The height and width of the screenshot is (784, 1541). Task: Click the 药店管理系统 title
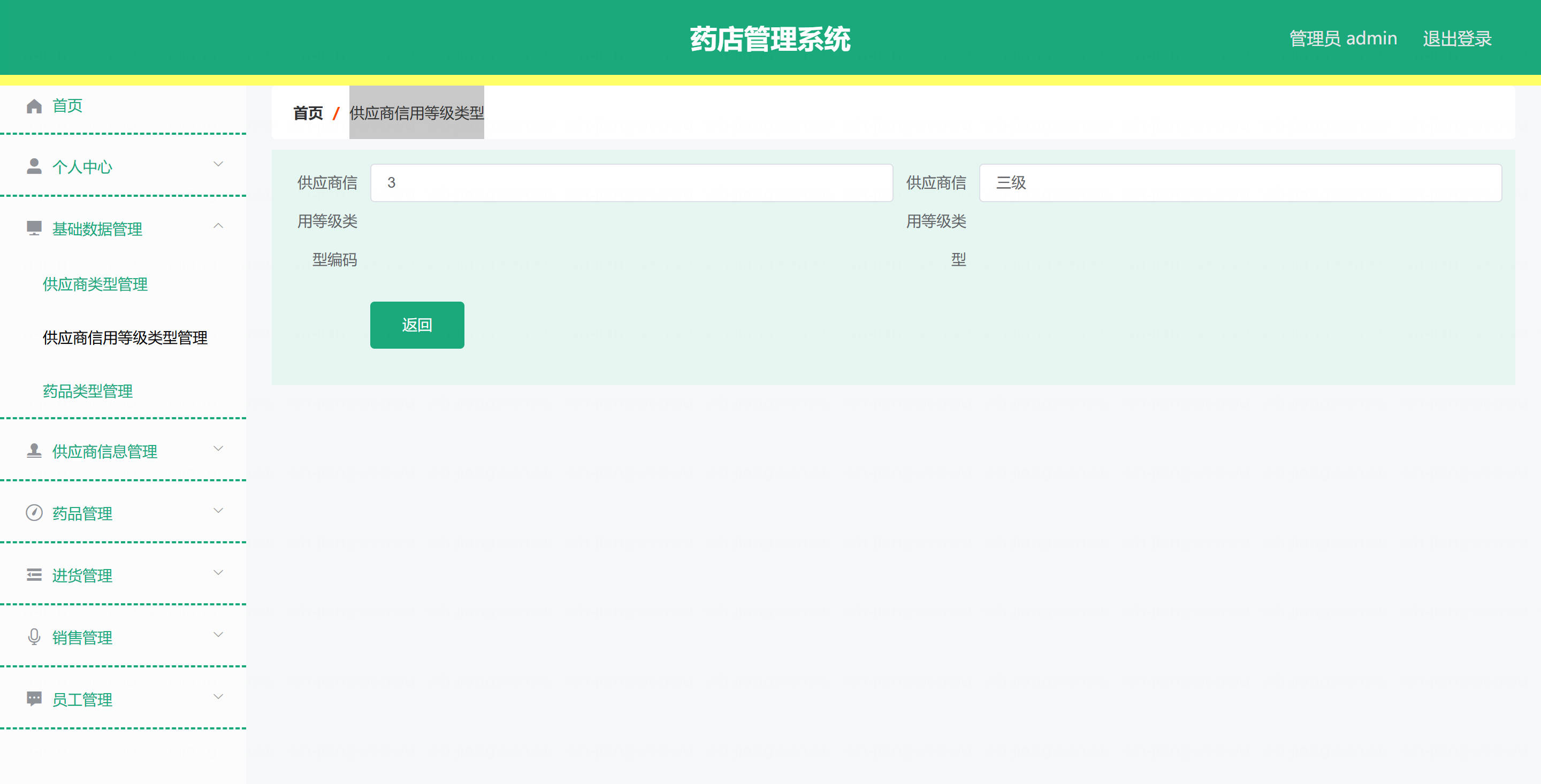point(770,39)
